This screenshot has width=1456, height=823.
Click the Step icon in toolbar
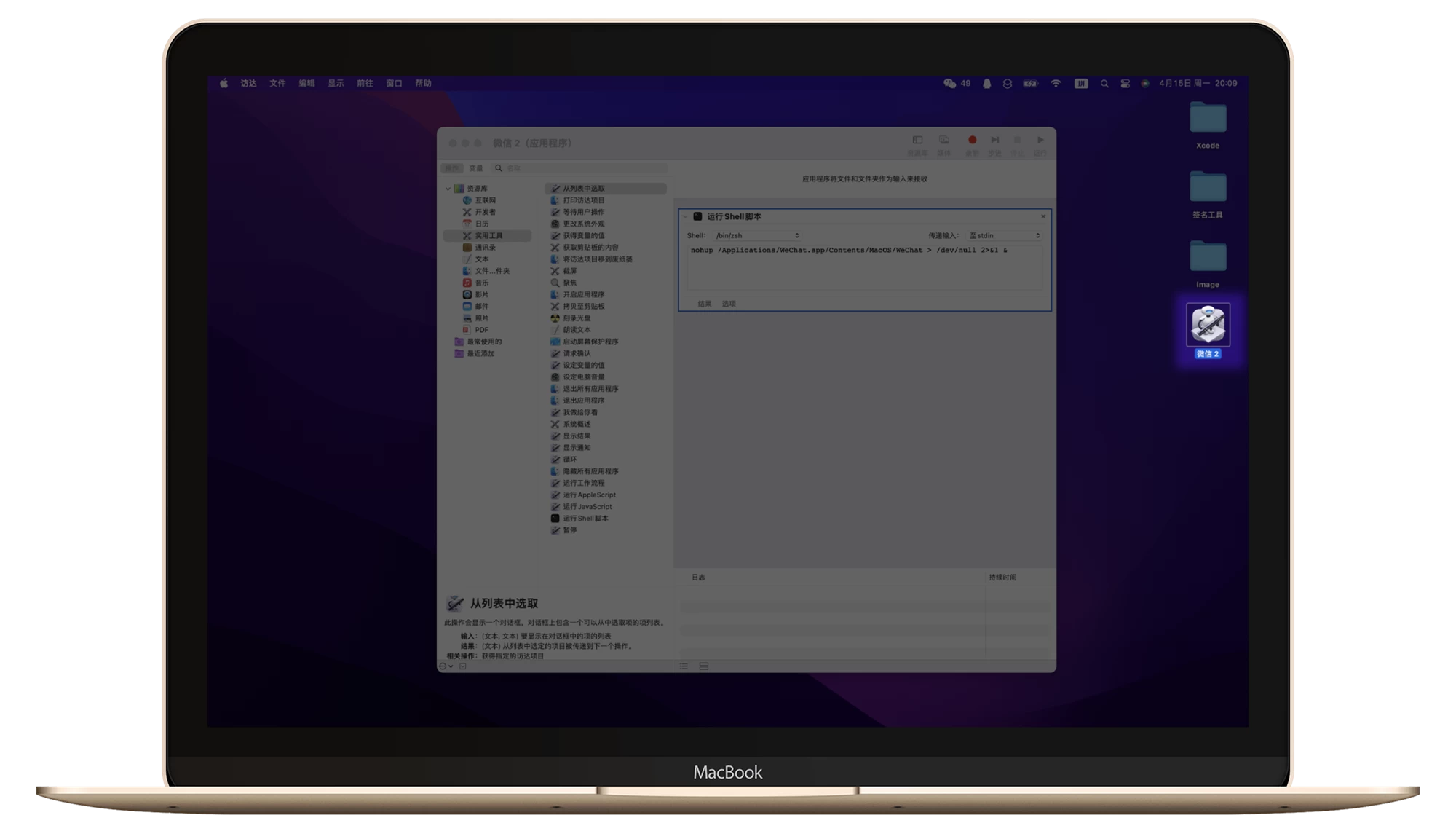(994, 140)
